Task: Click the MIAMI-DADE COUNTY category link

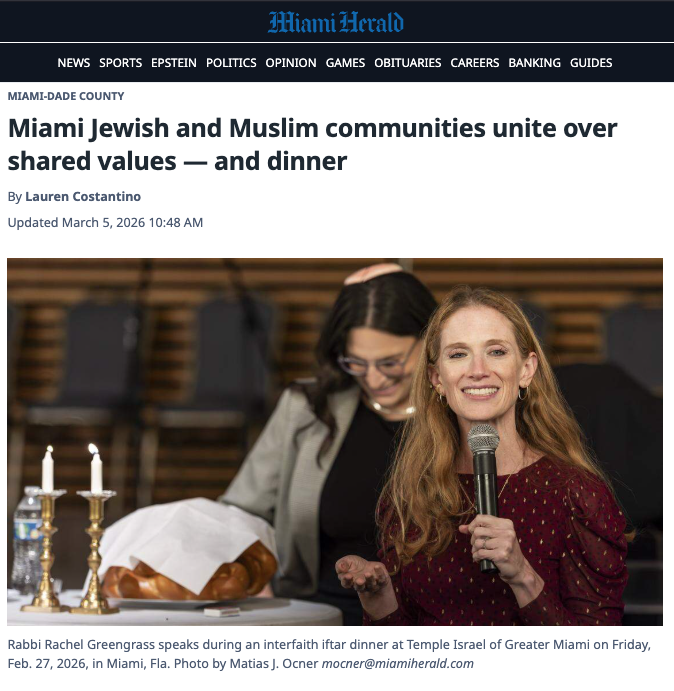Action: click(x=66, y=96)
